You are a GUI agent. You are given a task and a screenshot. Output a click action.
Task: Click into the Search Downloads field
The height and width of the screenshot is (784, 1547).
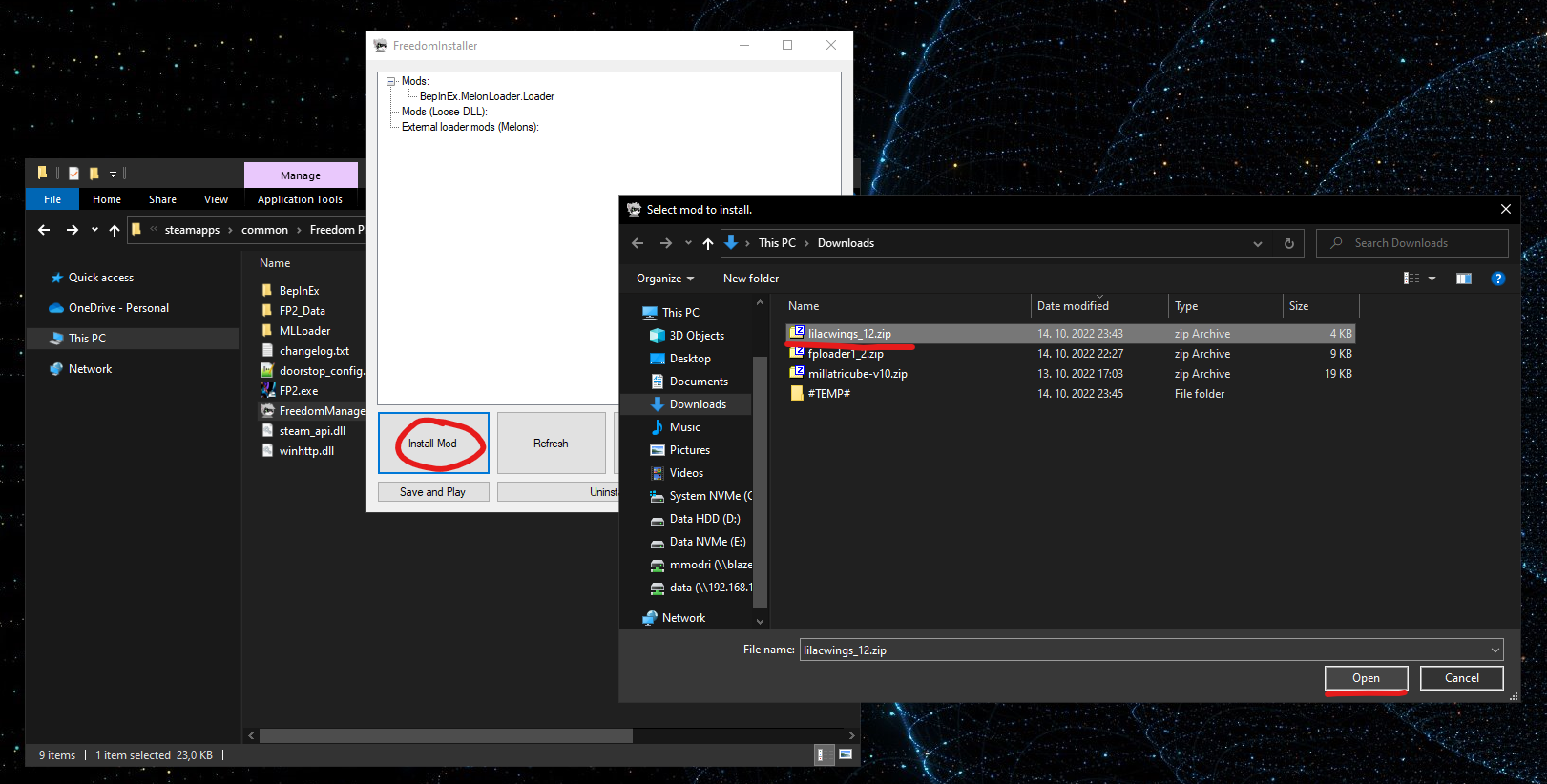tap(1412, 243)
